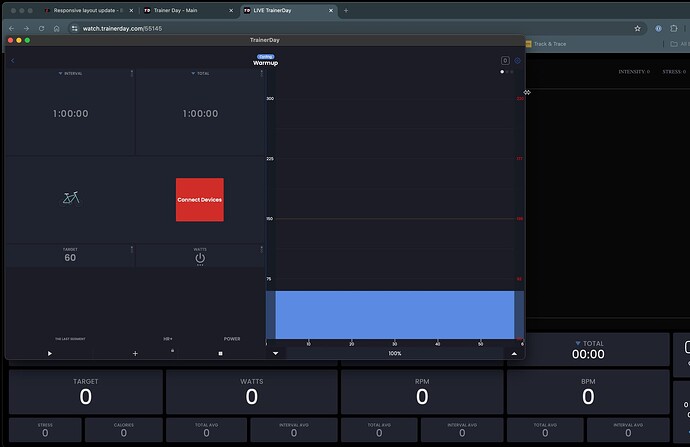
Task: Increase intensity with the up arrow
Action: 514,353
